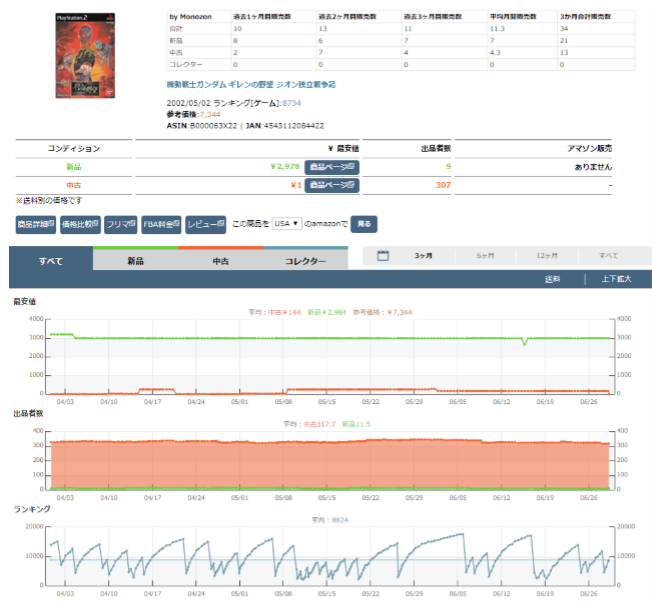Open the フリマ button
Viewport: 652px width, 603px height.
click(x=121, y=225)
